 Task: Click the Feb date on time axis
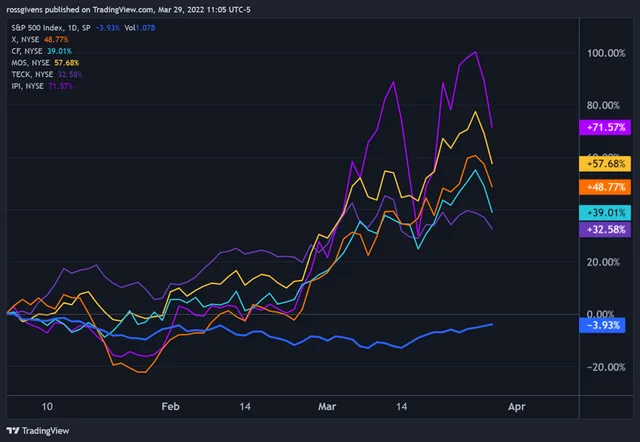(x=170, y=406)
